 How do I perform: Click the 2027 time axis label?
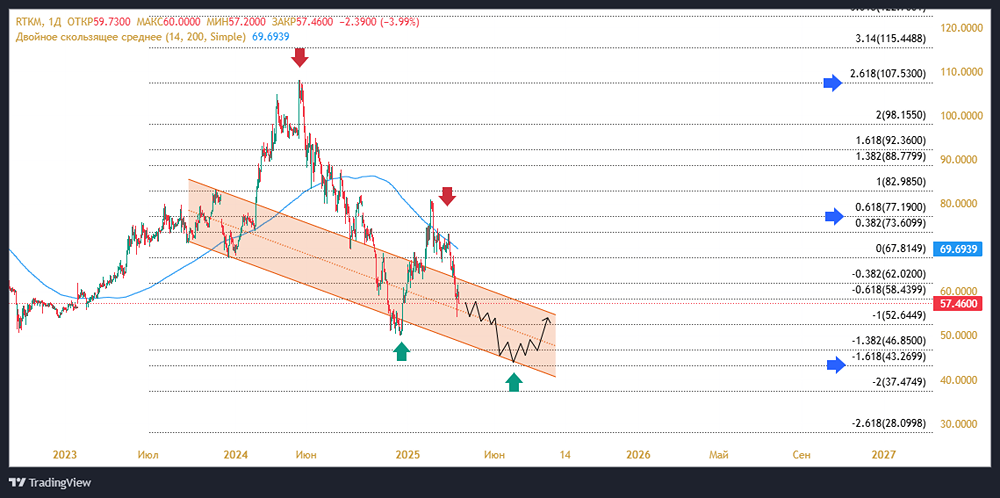(x=883, y=455)
